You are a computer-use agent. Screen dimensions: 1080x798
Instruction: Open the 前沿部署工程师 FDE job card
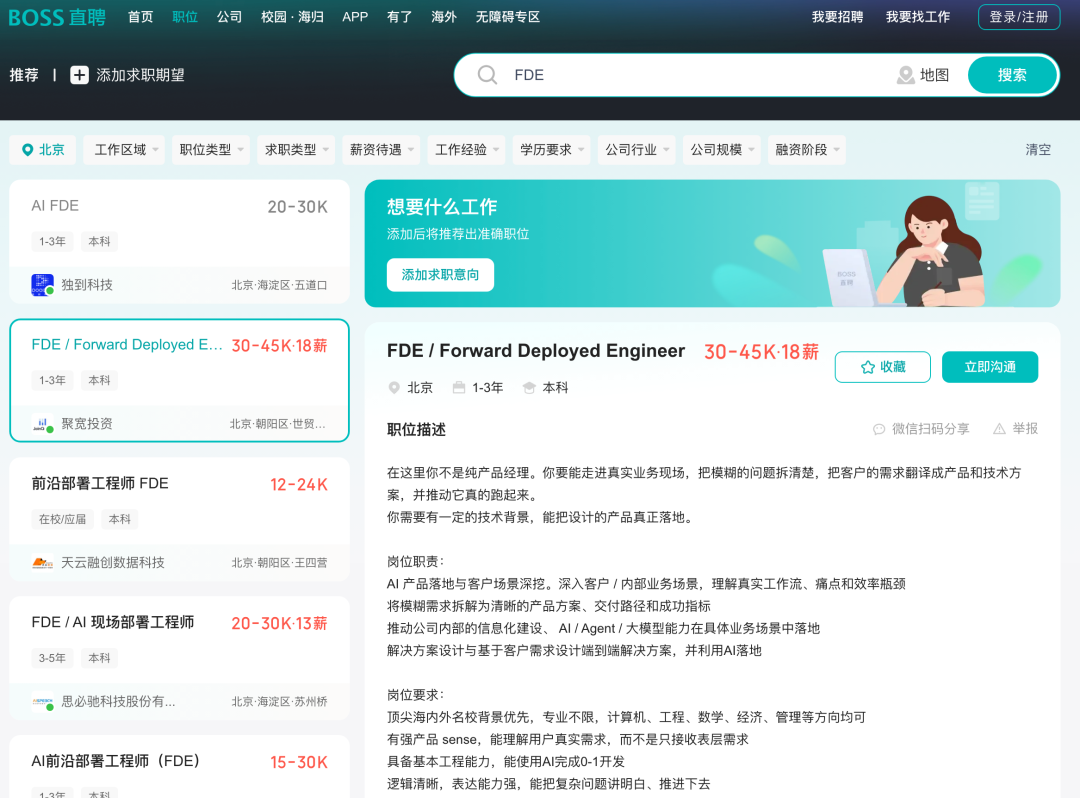179,518
